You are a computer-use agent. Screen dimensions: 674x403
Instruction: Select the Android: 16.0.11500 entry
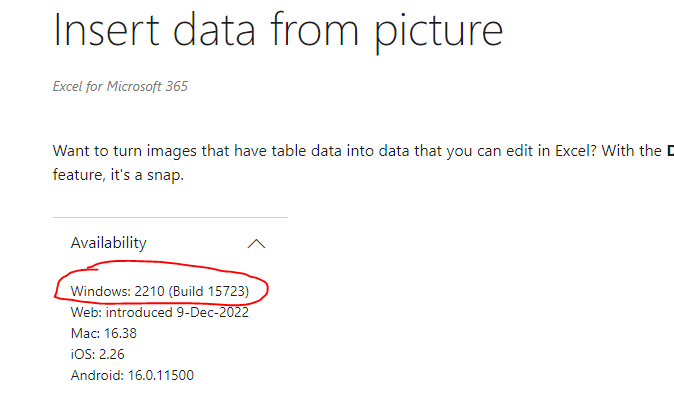click(132, 376)
